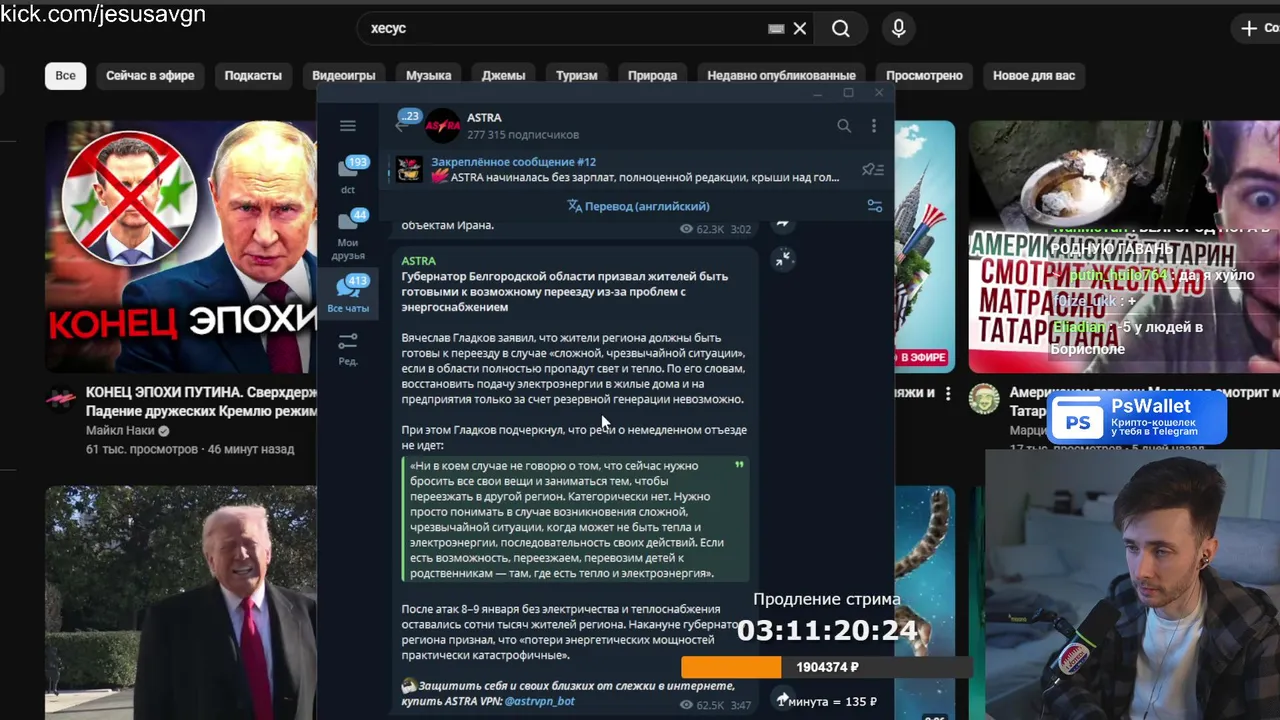Select Подкасты filter chip
The image size is (1280, 720).
253,75
